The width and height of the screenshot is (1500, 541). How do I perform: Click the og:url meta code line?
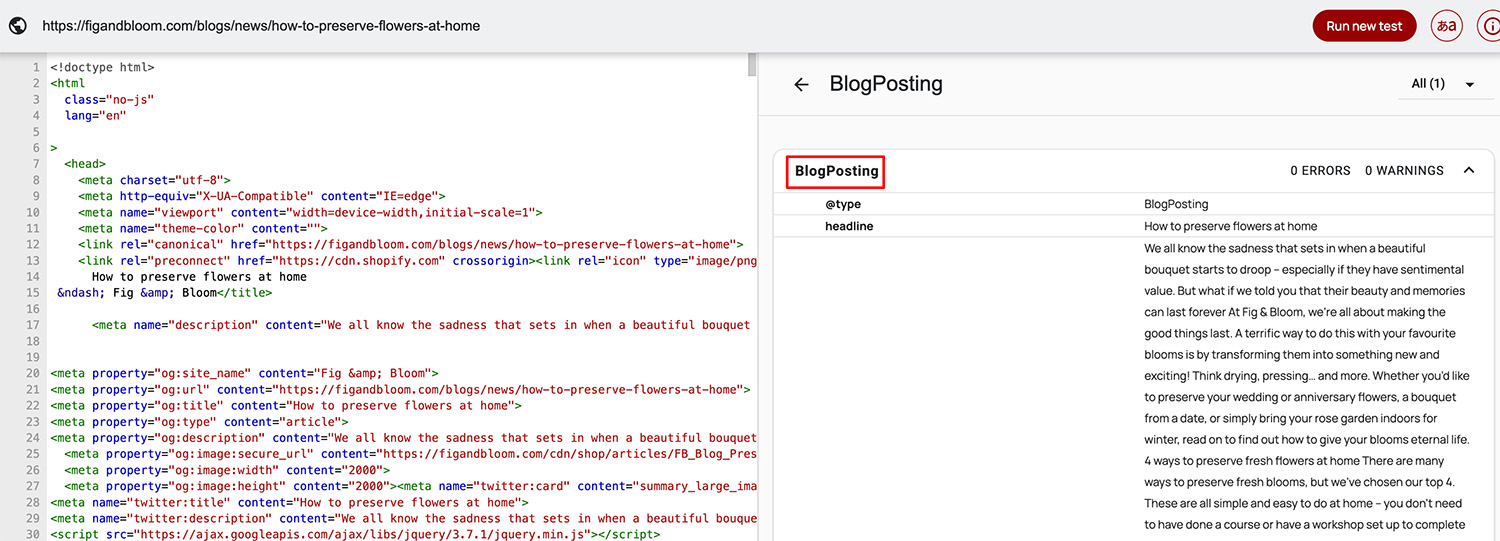[400, 389]
